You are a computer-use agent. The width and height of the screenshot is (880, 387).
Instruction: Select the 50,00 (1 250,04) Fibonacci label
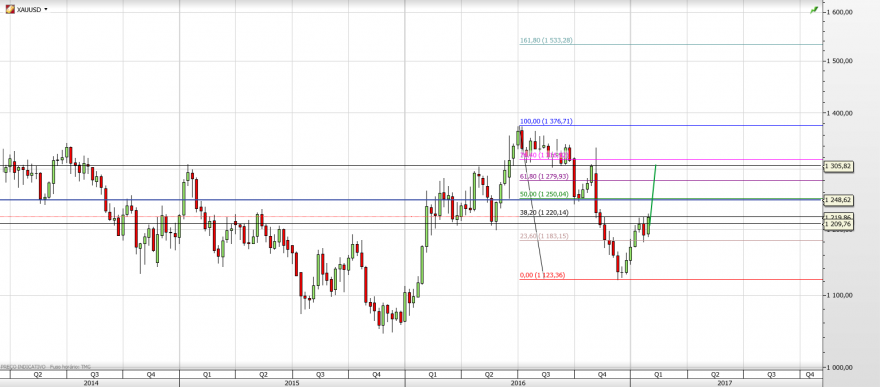[544, 194]
